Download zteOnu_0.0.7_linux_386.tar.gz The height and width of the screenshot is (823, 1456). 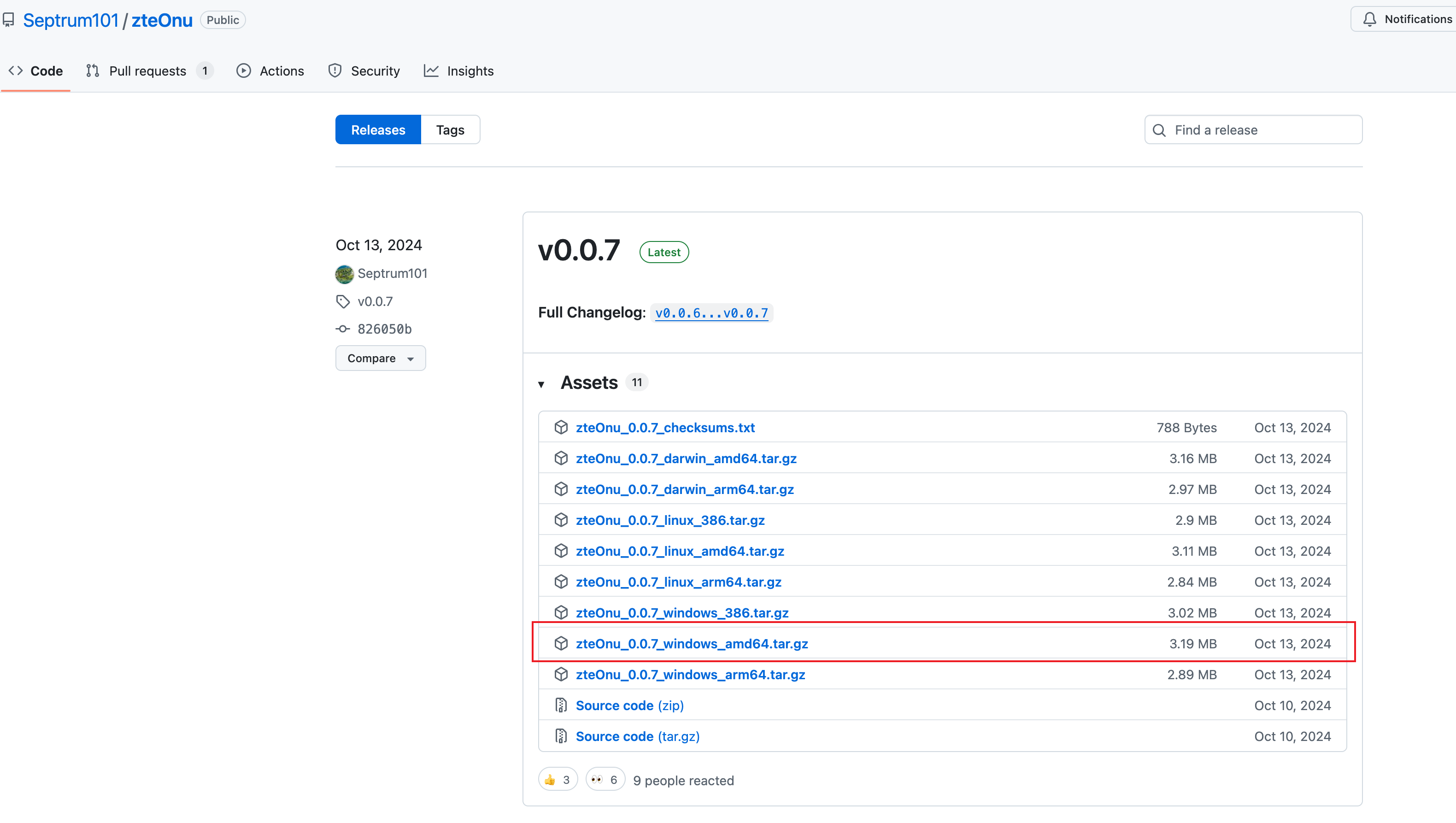click(x=670, y=521)
